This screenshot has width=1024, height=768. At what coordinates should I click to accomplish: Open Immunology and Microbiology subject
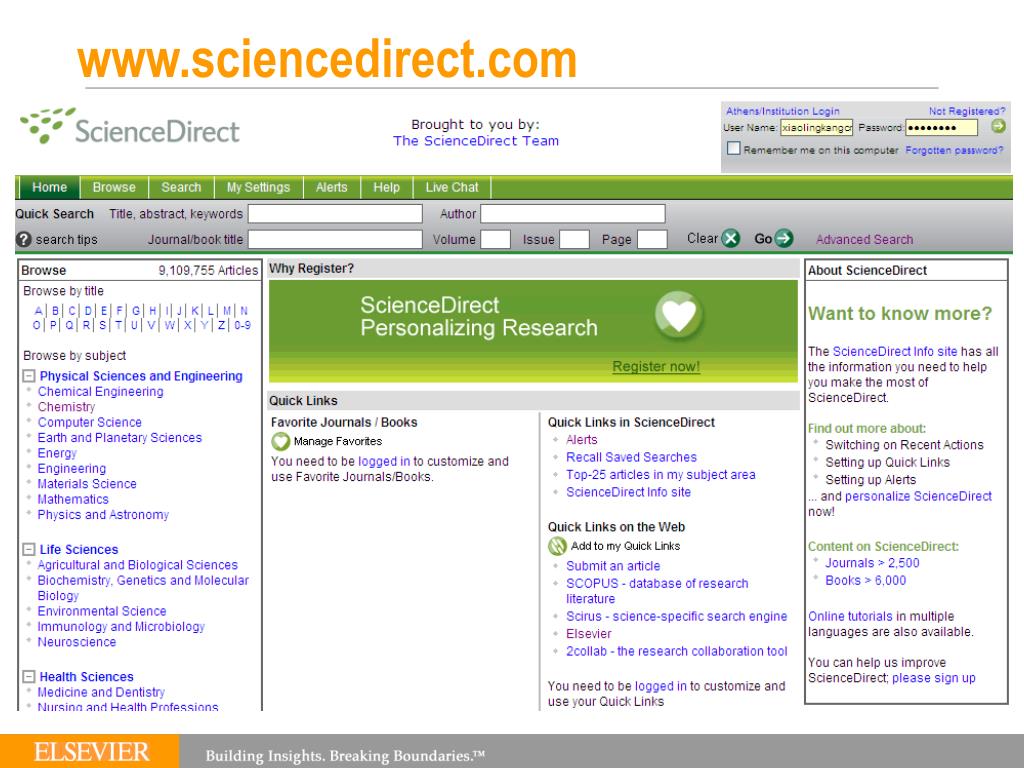[121, 627]
